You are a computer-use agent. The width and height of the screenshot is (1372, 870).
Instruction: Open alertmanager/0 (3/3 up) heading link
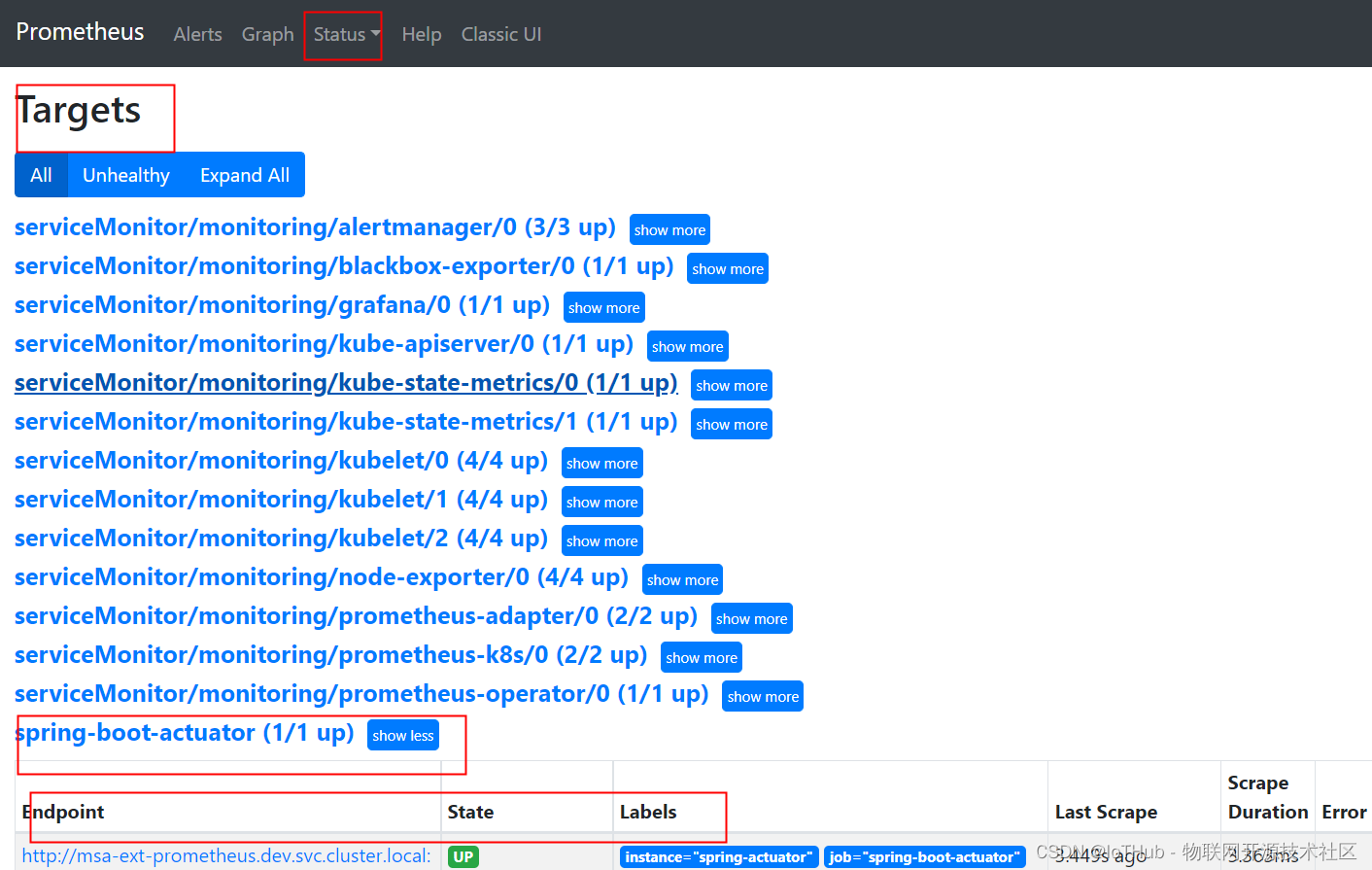pos(315,227)
